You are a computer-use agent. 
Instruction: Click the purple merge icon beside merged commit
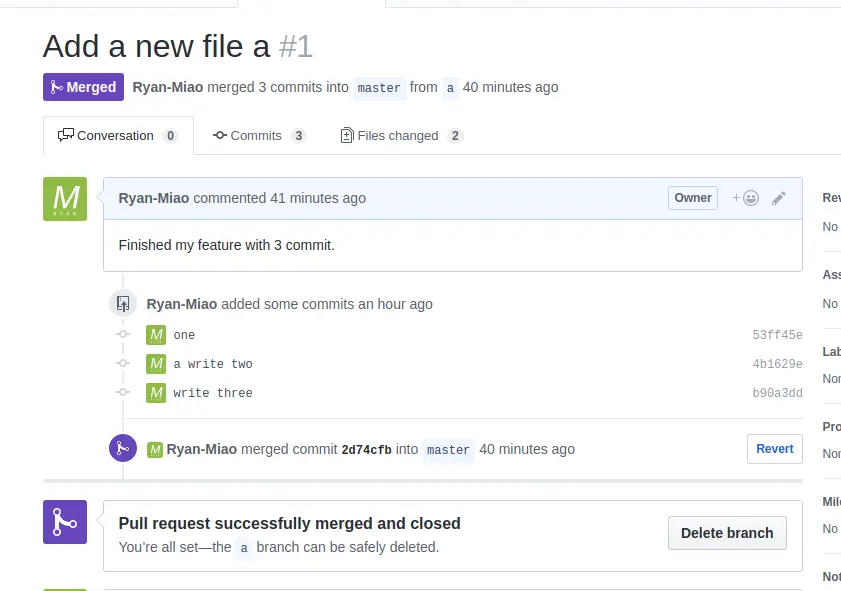(x=122, y=448)
